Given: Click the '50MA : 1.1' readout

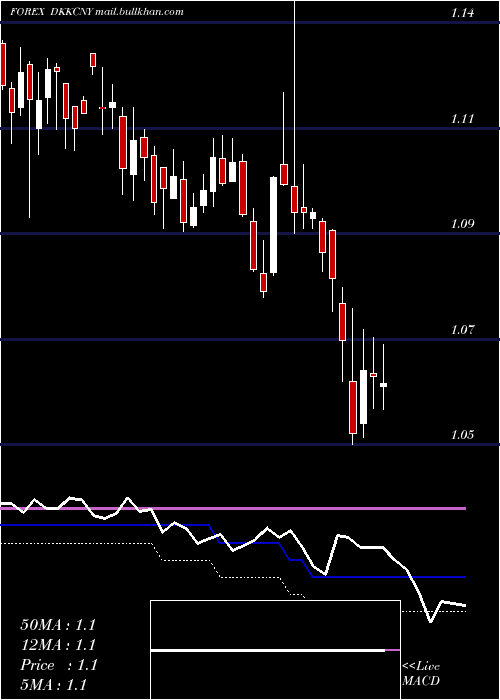Looking at the screenshot, I should coord(58,625).
